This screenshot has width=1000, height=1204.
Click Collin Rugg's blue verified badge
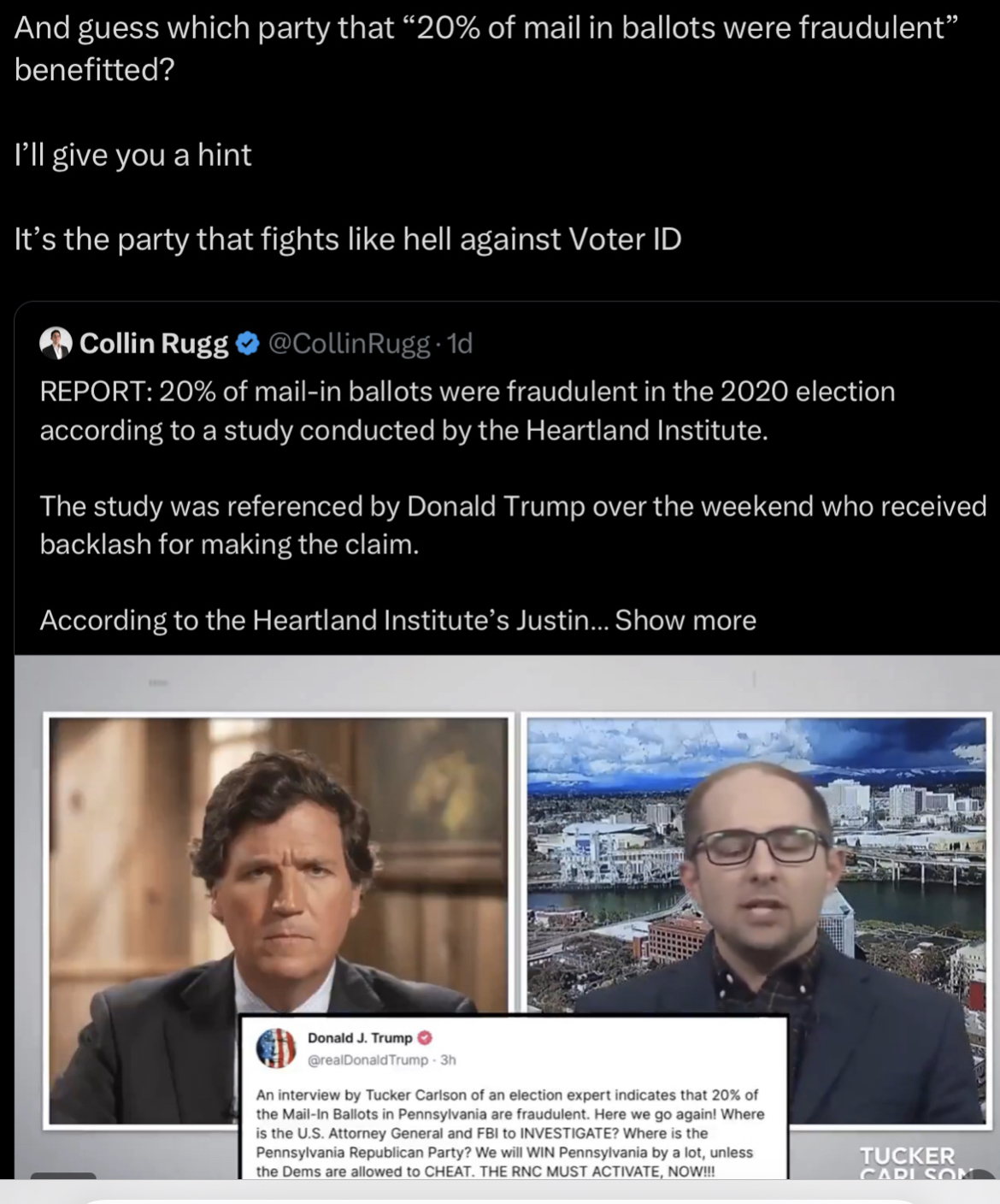click(247, 344)
